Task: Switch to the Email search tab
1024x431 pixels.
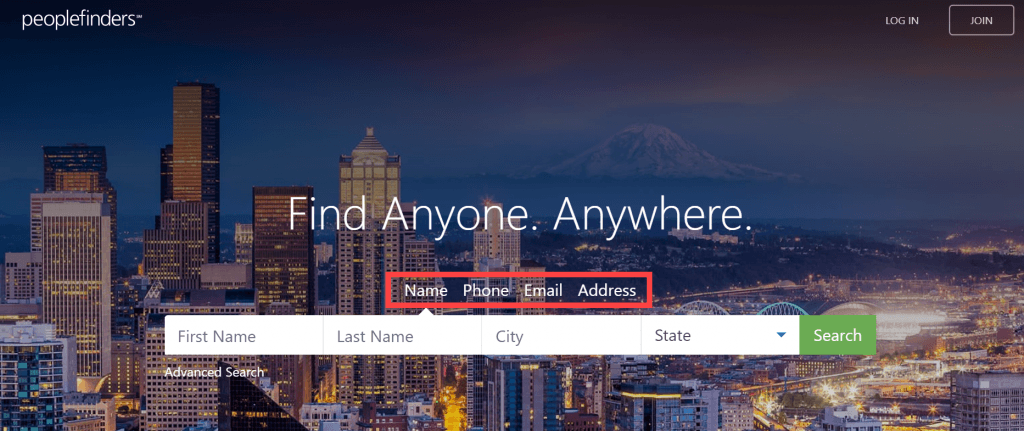Action: click(543, 291)
